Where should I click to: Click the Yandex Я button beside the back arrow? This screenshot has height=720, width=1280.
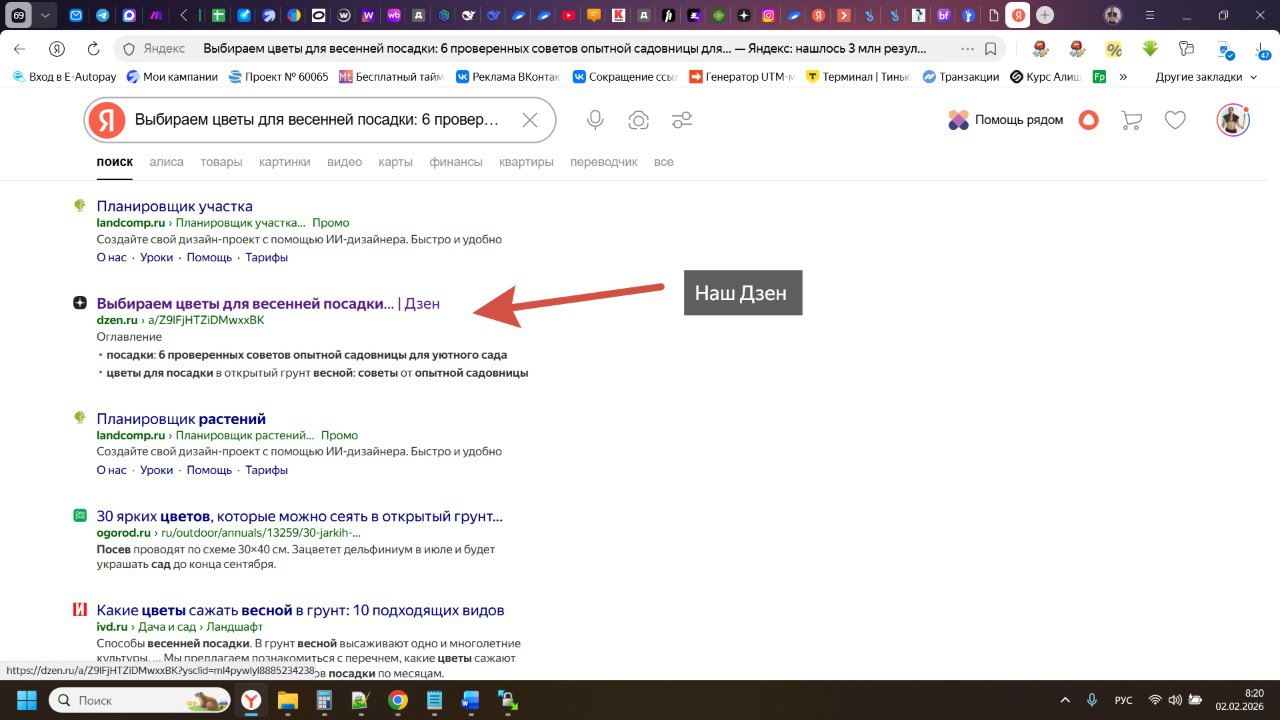point(57,48)
